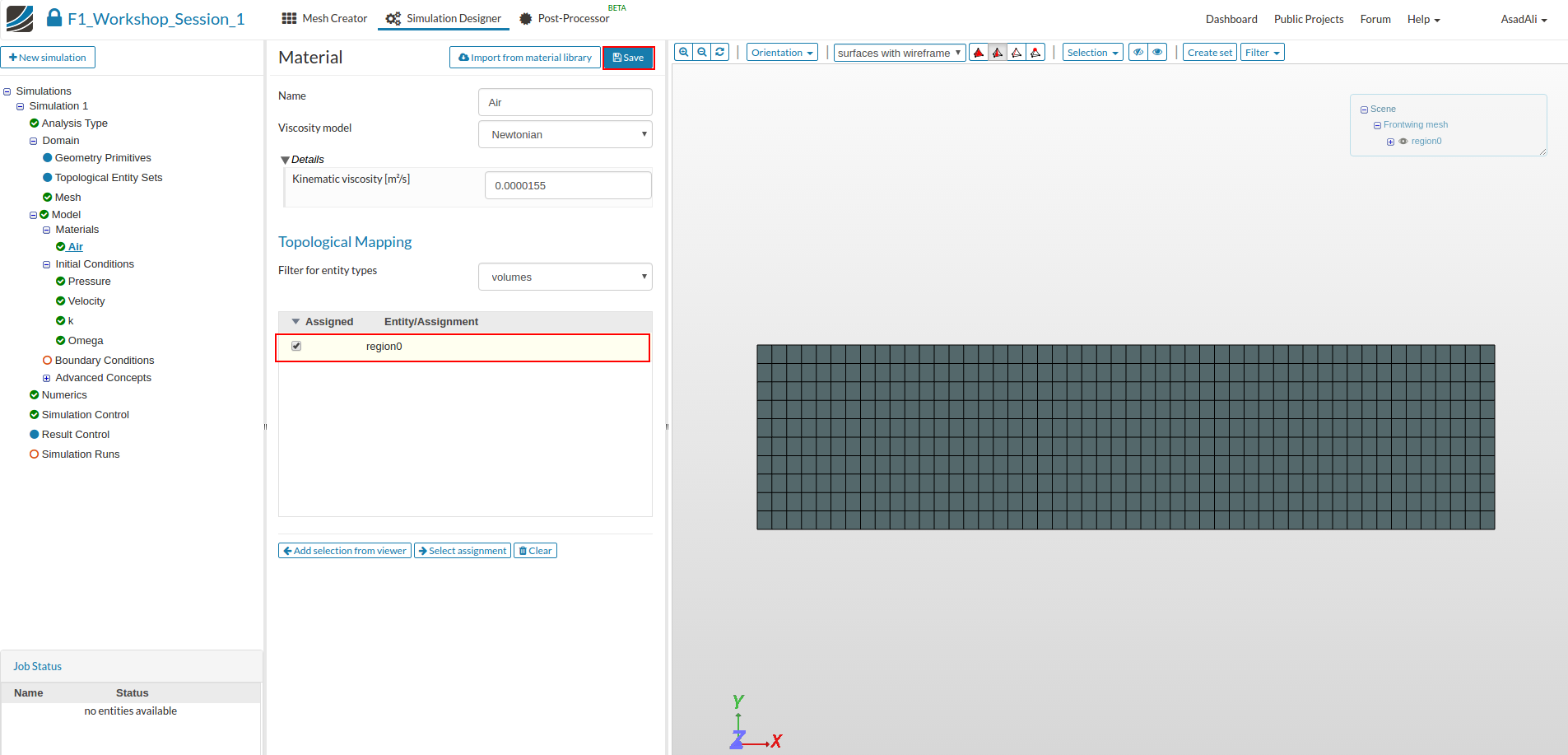Expand the Advanced Concepts tree node
This screenshot has width=1568, height=755.
(47, 379)
